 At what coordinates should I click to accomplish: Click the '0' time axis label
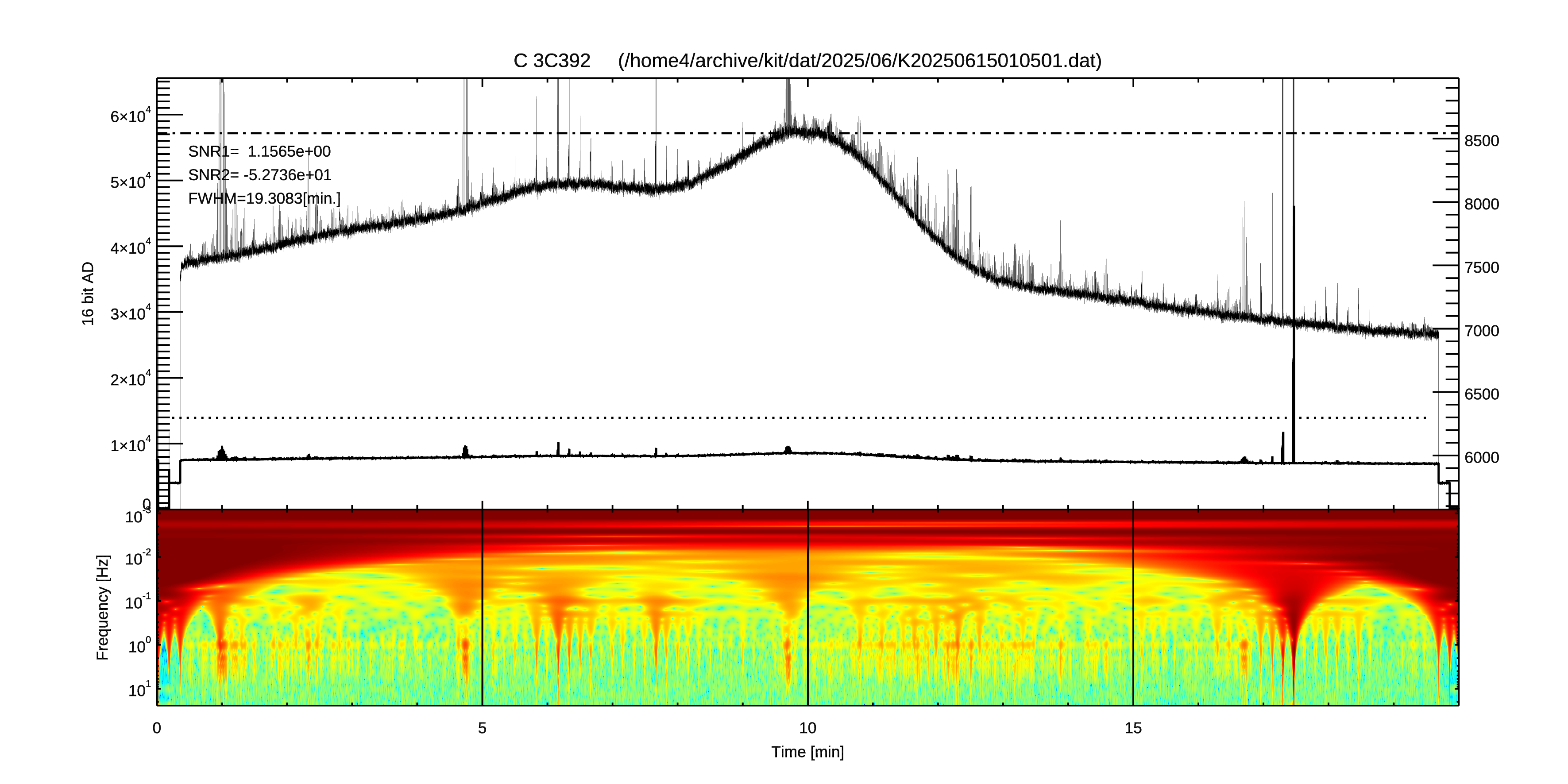pos(157,728)
